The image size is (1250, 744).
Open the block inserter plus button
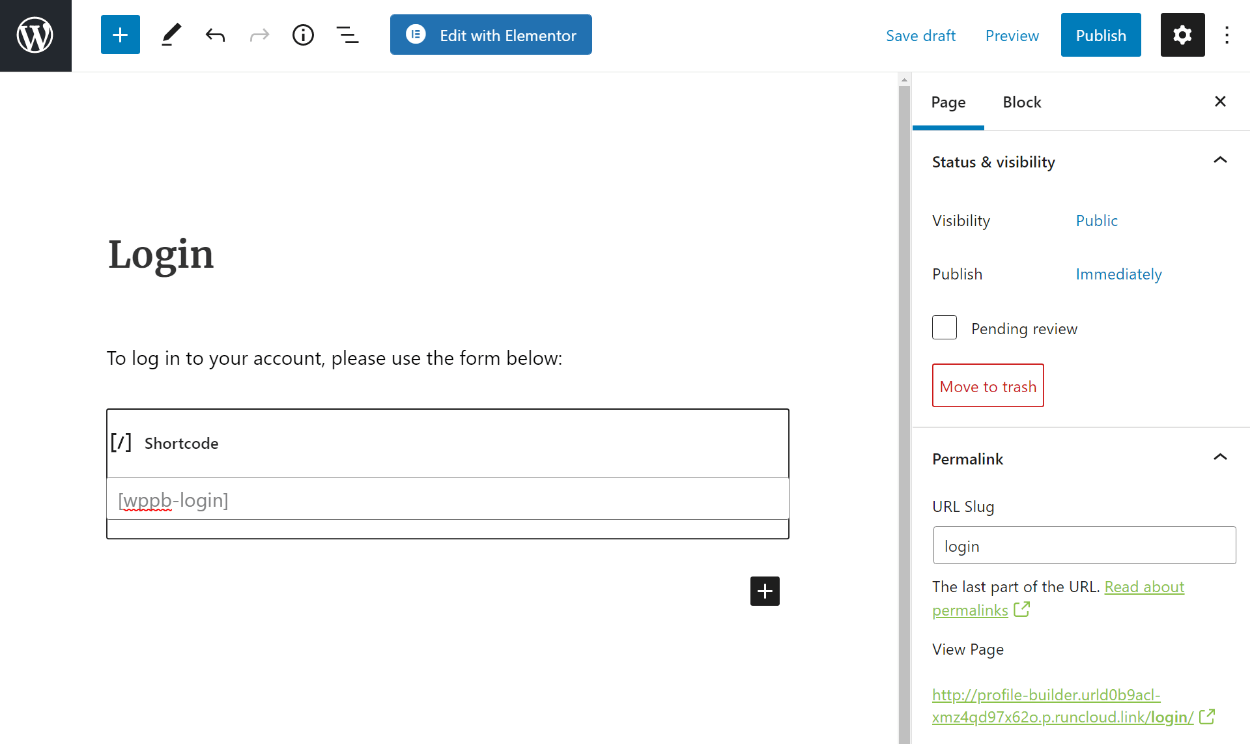pos(120,35)
